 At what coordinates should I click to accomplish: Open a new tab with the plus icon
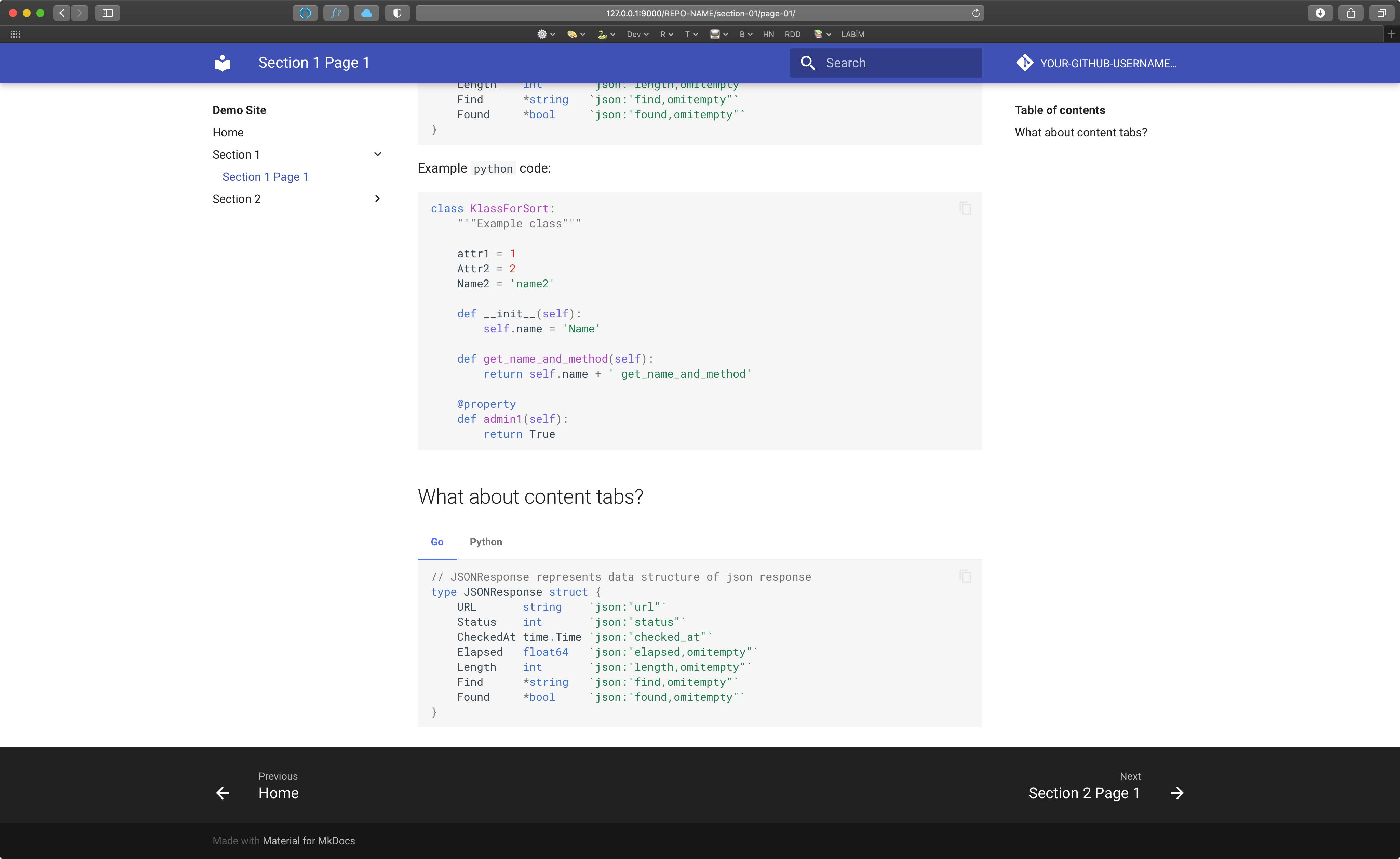[x=1391, y=34]
